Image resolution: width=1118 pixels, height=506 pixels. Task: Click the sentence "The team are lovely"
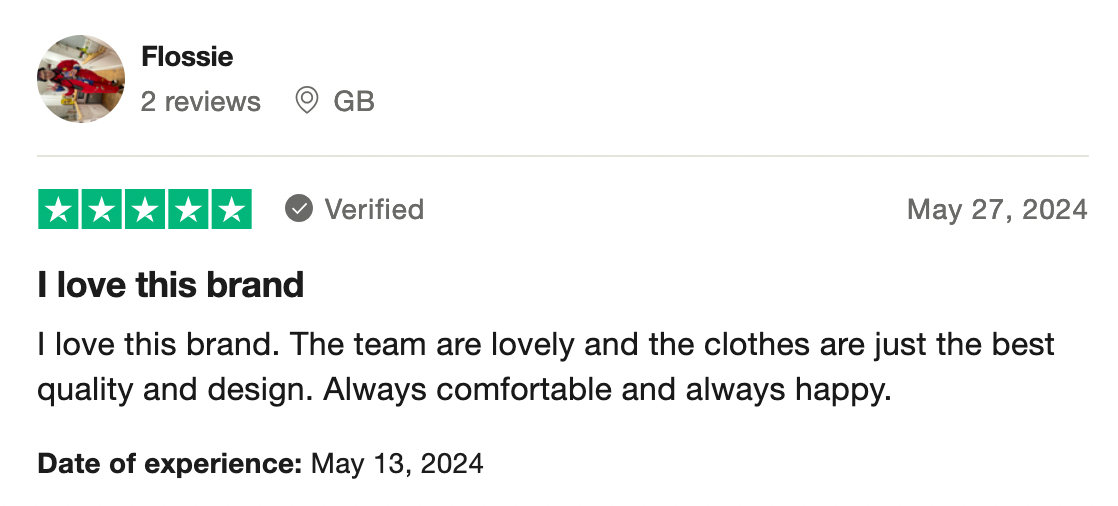pos(421,345)
